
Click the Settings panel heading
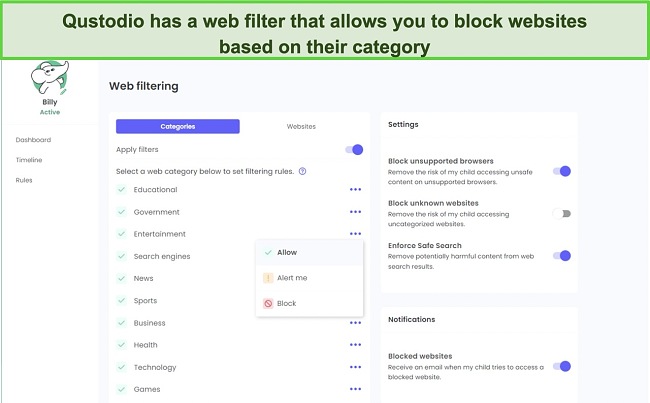403,124
